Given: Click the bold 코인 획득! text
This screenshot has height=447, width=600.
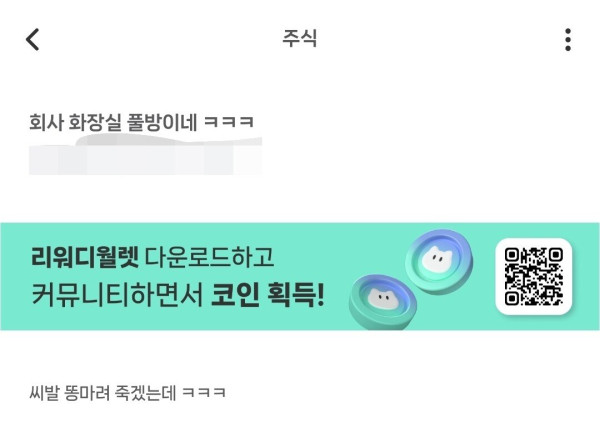Looking at the screenshot, I should click(x=268, y=295).
